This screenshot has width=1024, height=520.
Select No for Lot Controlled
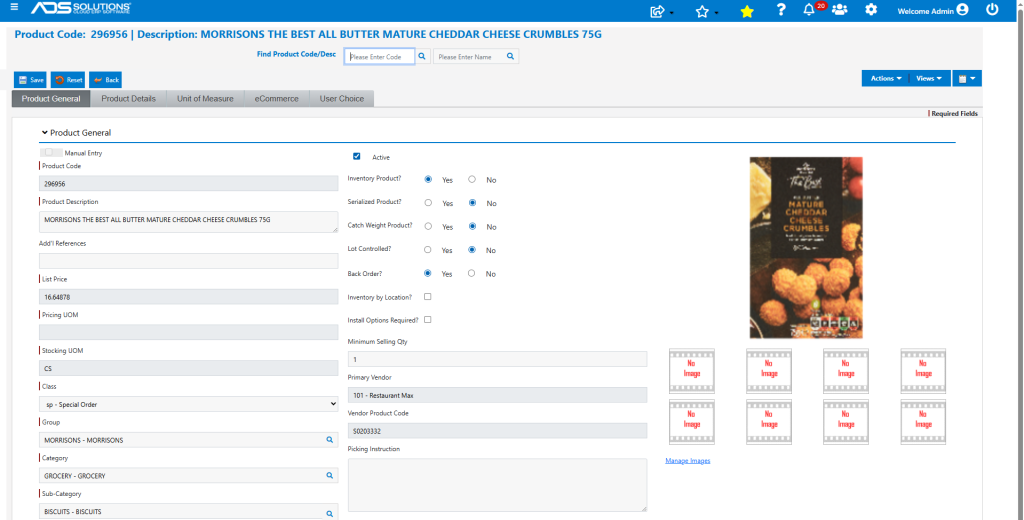click(472, 250)
